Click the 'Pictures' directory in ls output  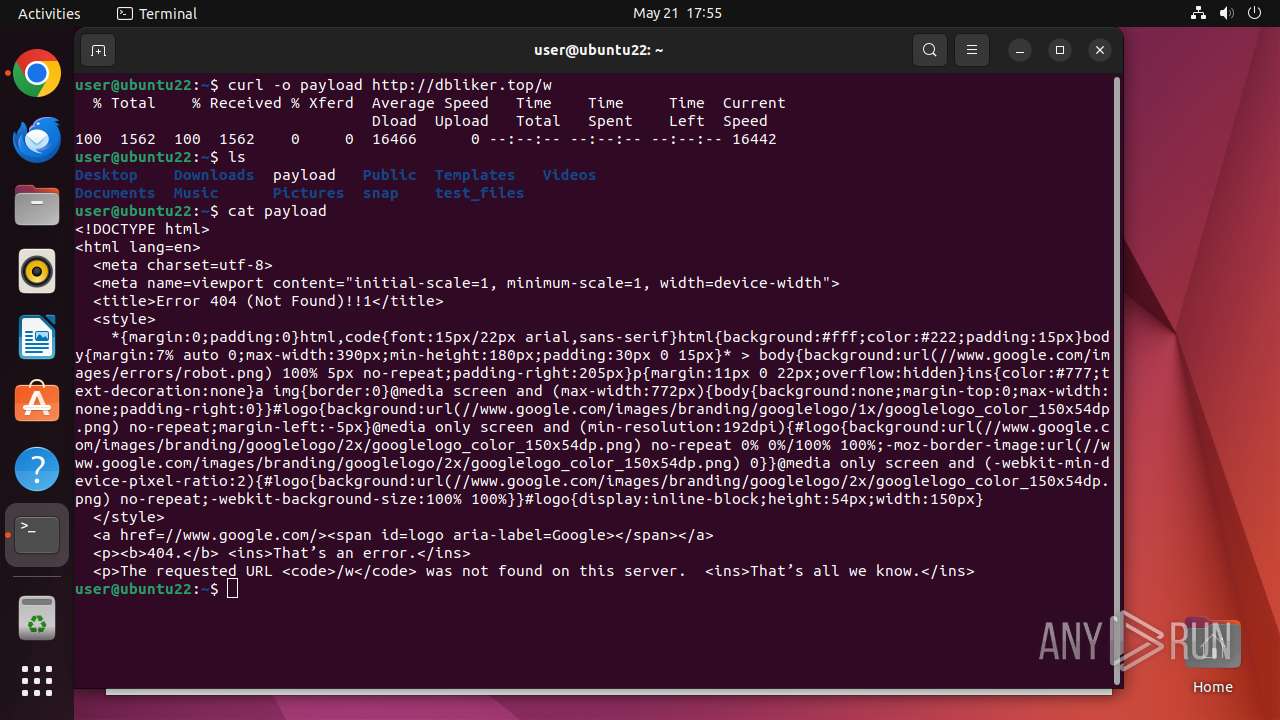point(309,193)
